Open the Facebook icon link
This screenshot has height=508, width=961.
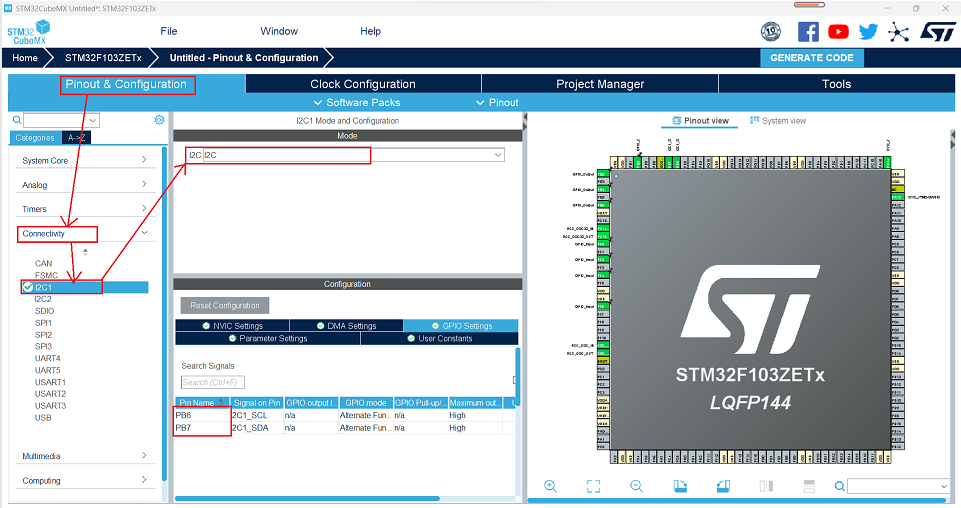tap(808, 32)
